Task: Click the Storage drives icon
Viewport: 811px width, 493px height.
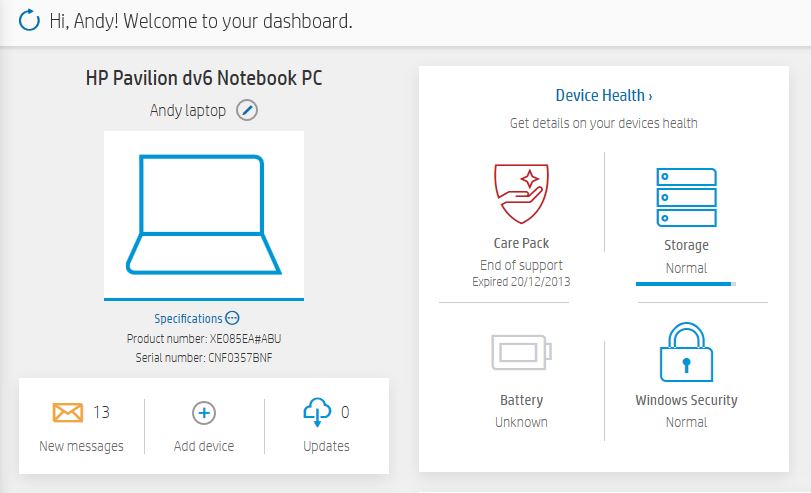Action: (686, 197)
